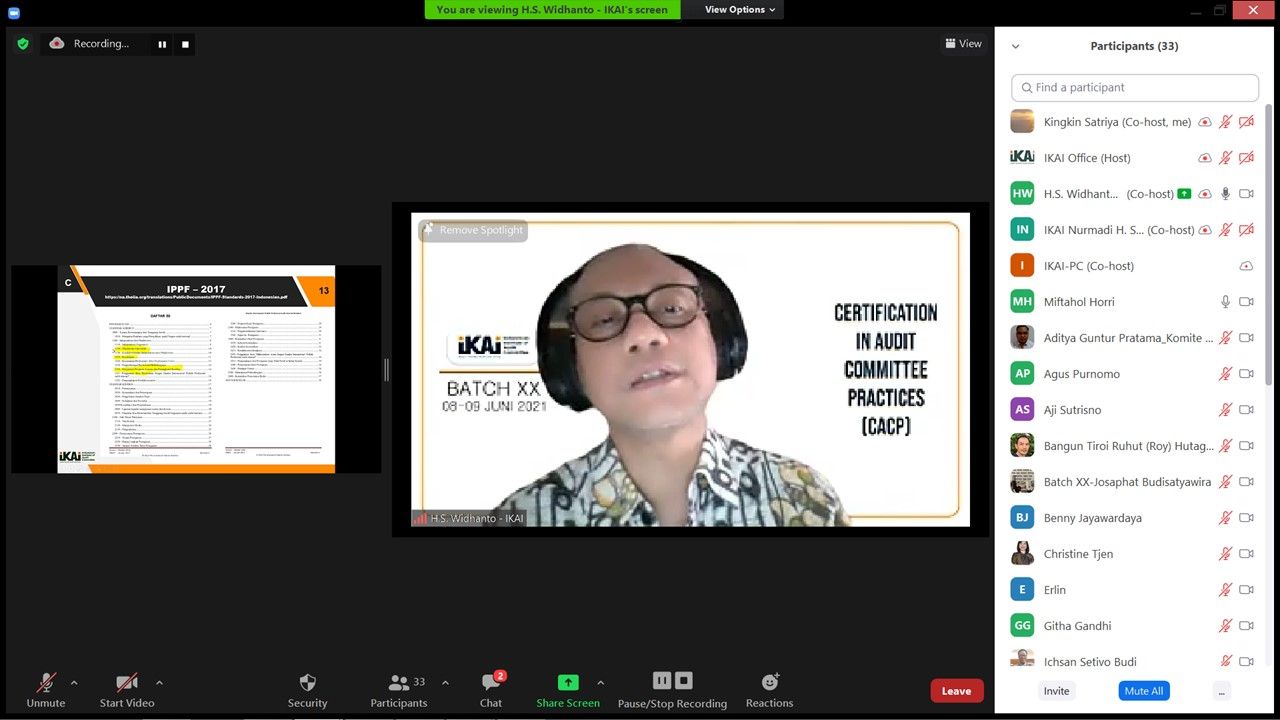Select the shared IPPF-2017 slide thumbnail
Viewport: 1280px width, 720px height.
pyautogui.click(x=196, y=369)
